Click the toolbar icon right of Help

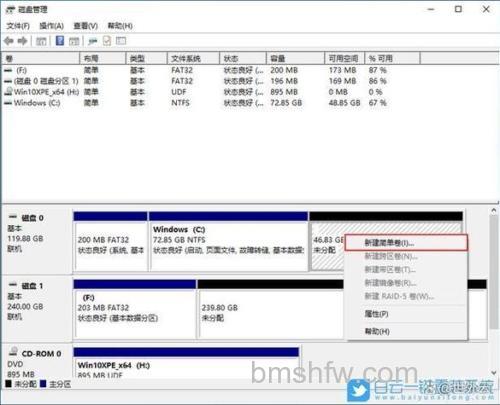click(74, 41)
